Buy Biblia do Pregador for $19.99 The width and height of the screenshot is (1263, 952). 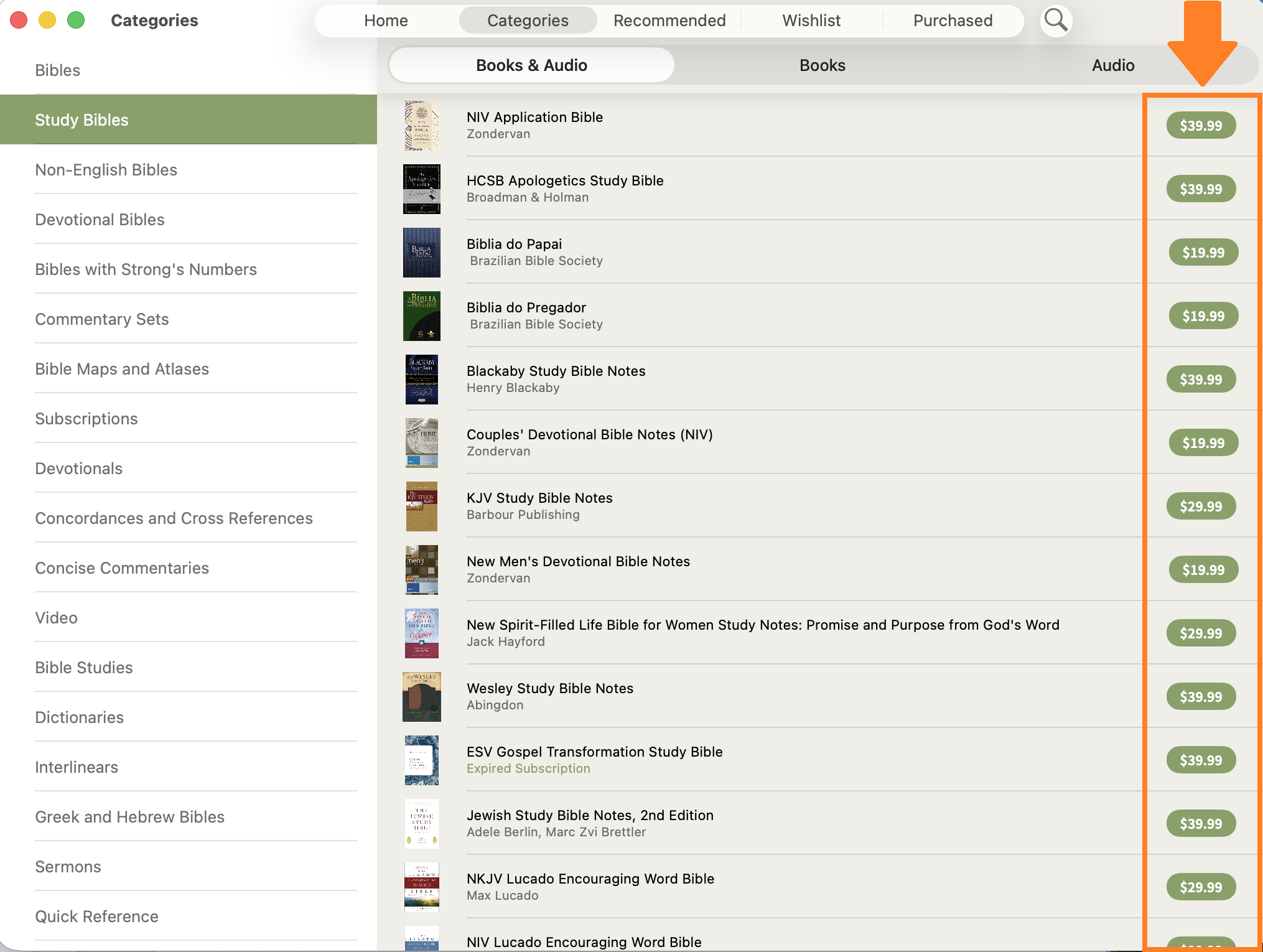point(1203,316)
